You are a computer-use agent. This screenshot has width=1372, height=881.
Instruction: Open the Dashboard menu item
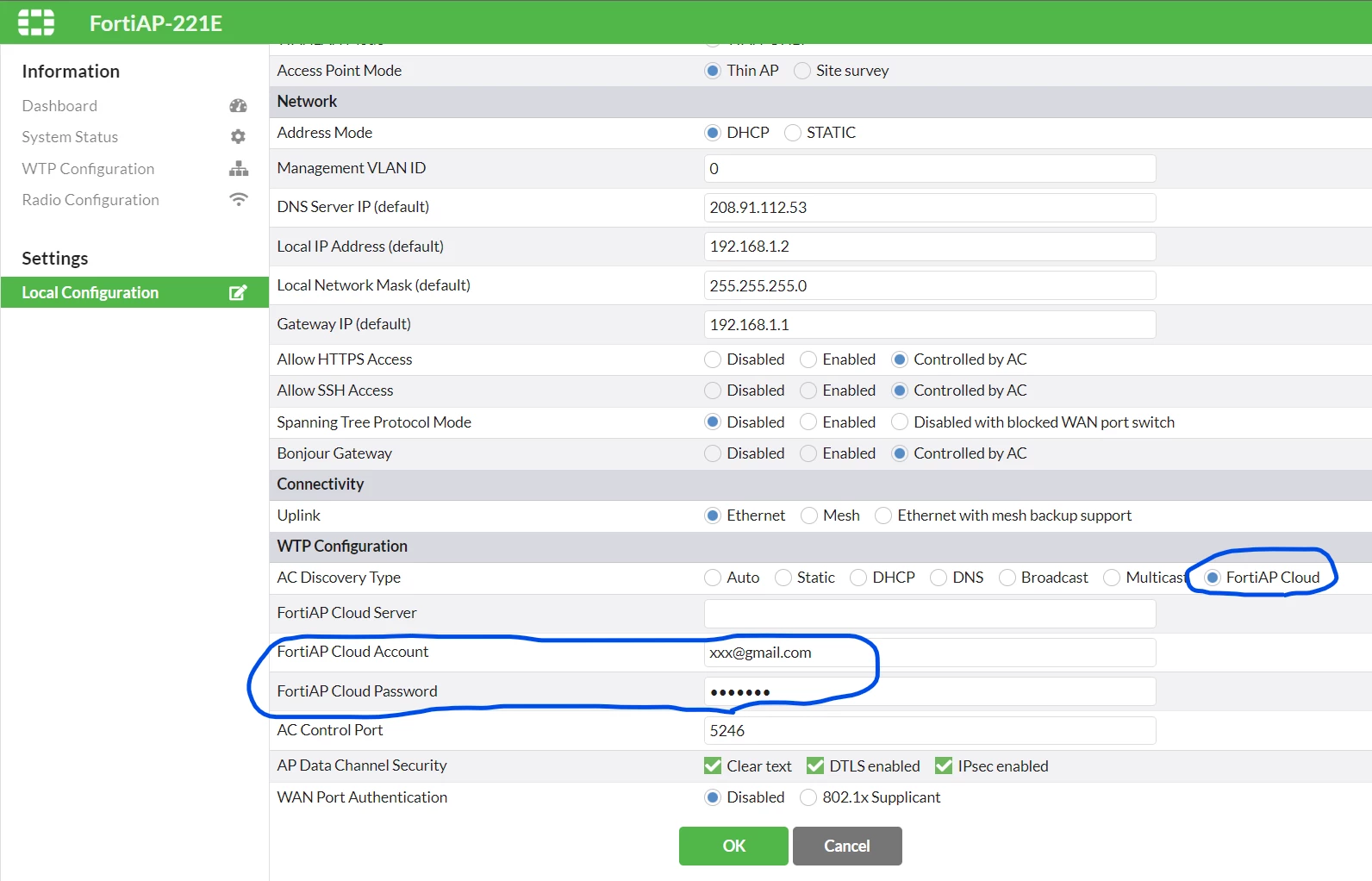[59, 106]
